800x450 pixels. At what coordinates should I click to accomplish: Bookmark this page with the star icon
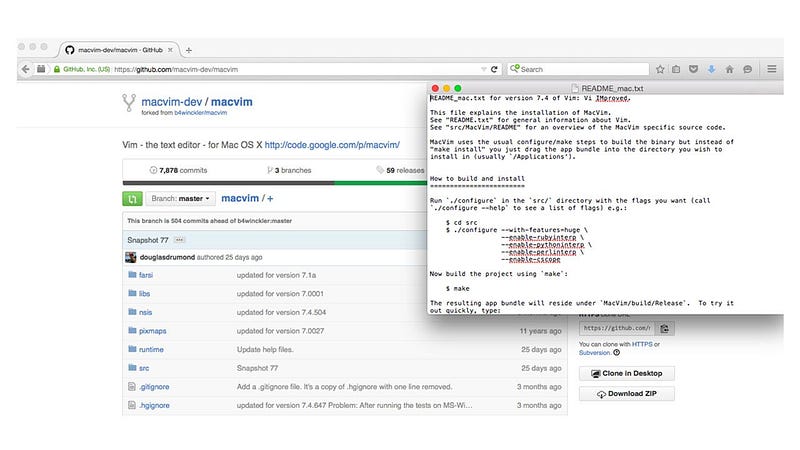click(x=660, y=69)
